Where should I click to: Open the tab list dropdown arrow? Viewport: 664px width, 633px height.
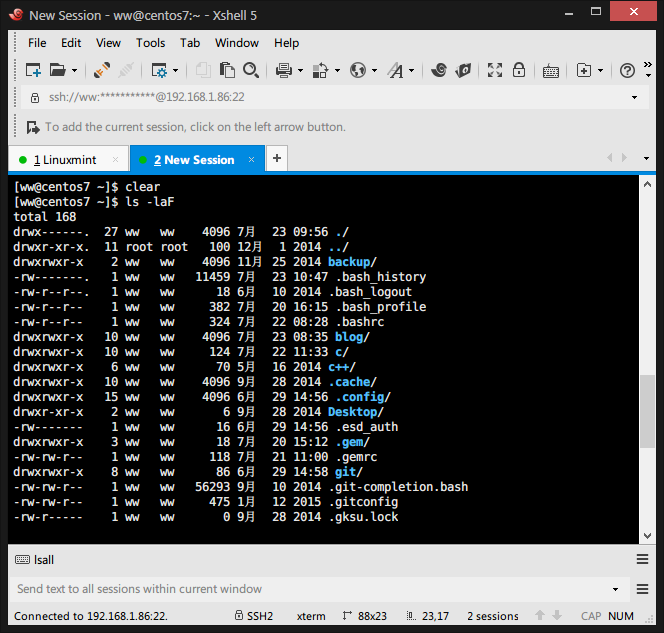pos(646,158)
